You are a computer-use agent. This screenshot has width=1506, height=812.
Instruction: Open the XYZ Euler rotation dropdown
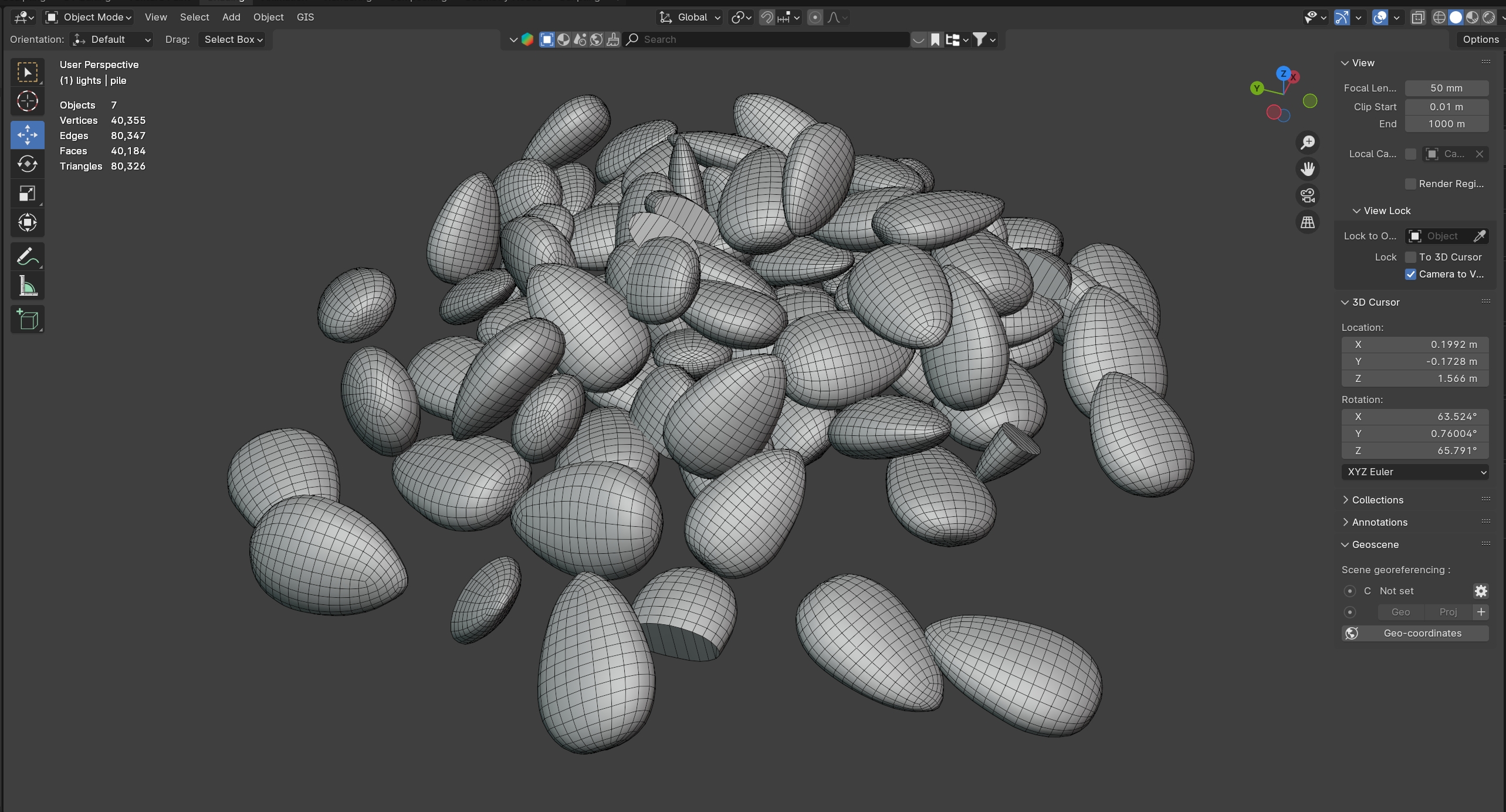[1414, 472]
